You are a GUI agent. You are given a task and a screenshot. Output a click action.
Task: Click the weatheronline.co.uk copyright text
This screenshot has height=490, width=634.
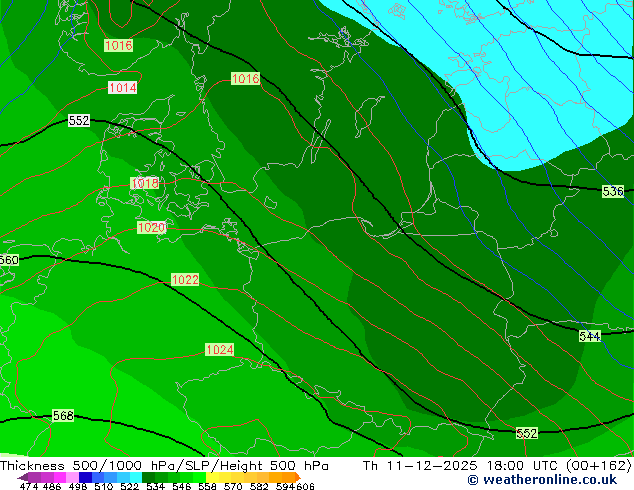[542, 480]
